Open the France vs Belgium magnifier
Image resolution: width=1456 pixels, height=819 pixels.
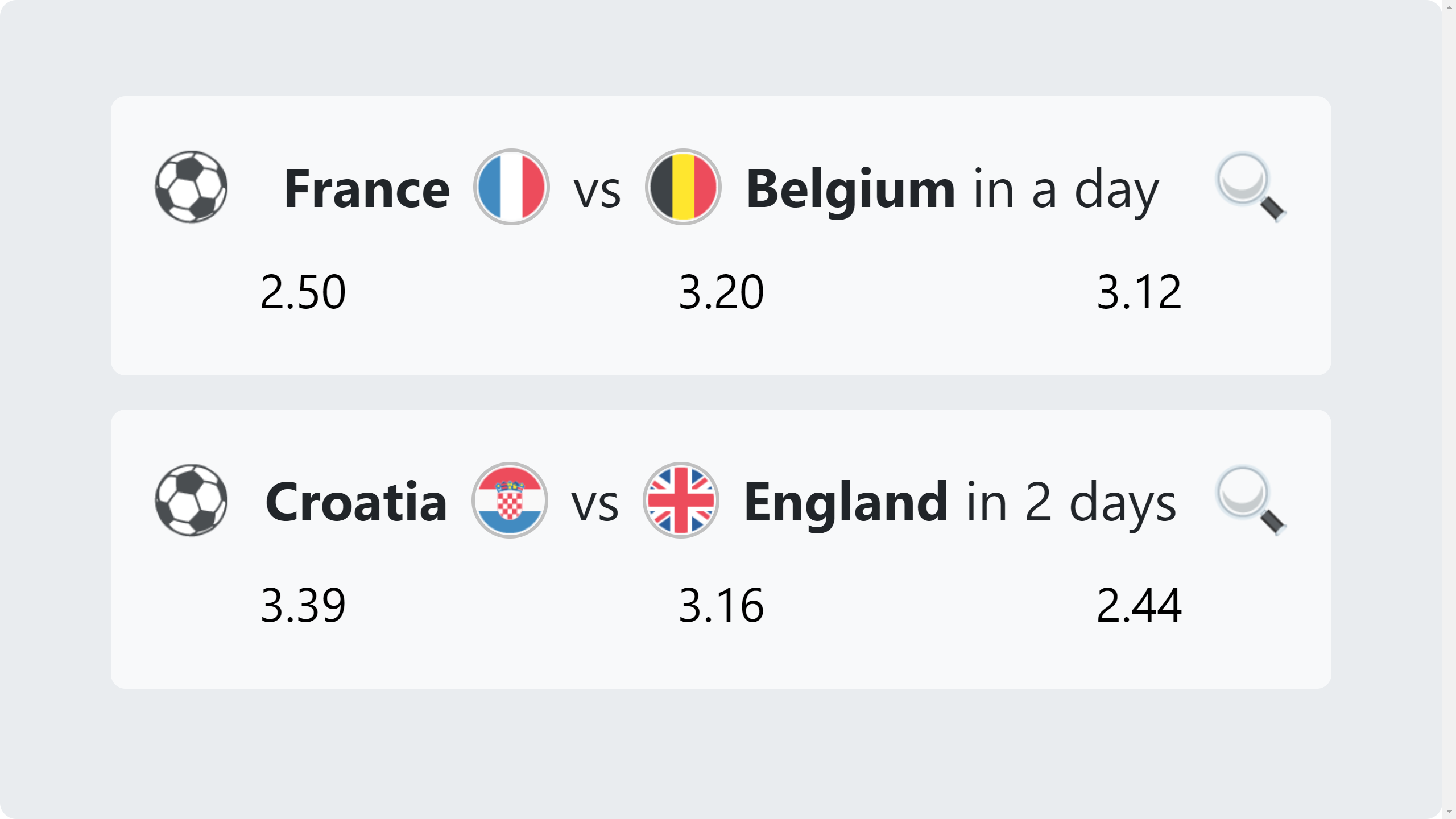pos(1250,187)
